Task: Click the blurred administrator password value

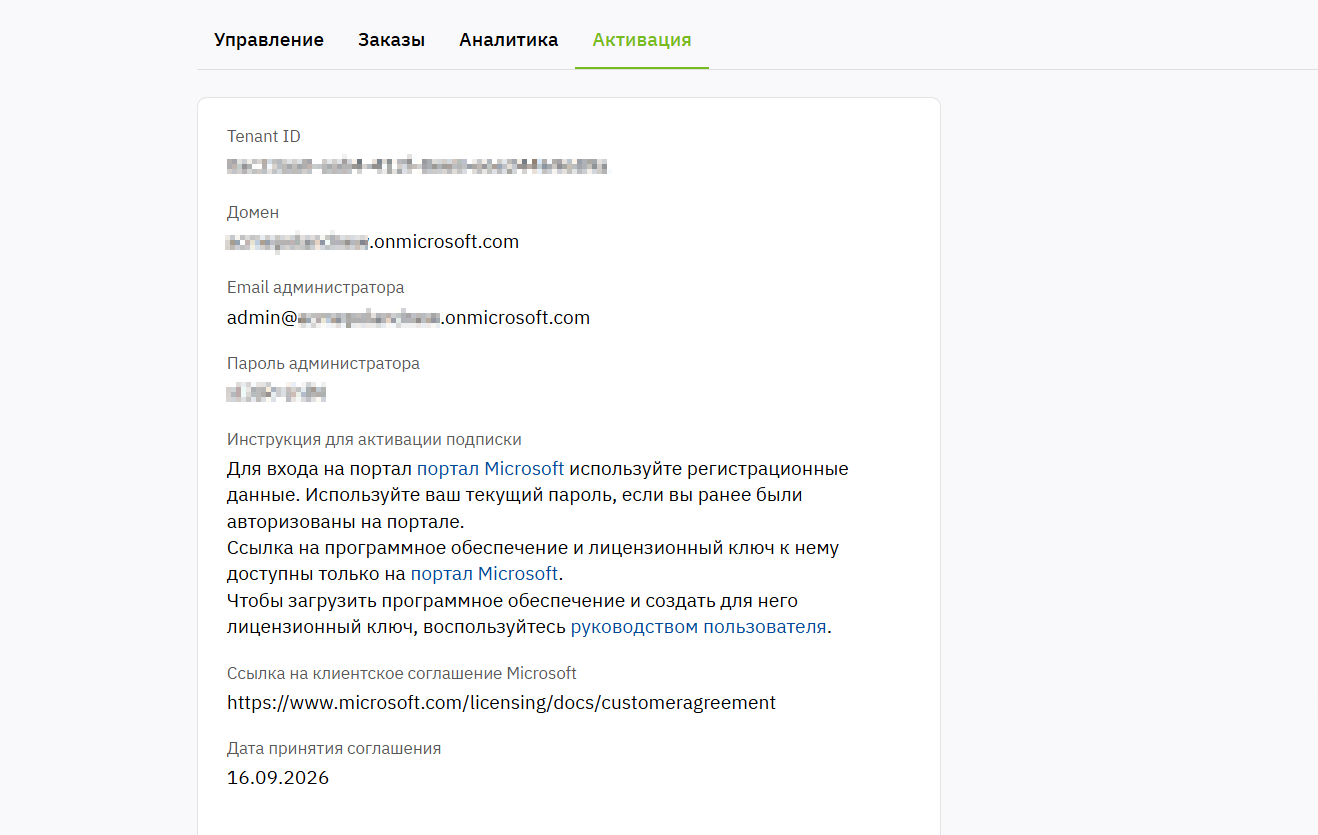Action: [277, 393]
